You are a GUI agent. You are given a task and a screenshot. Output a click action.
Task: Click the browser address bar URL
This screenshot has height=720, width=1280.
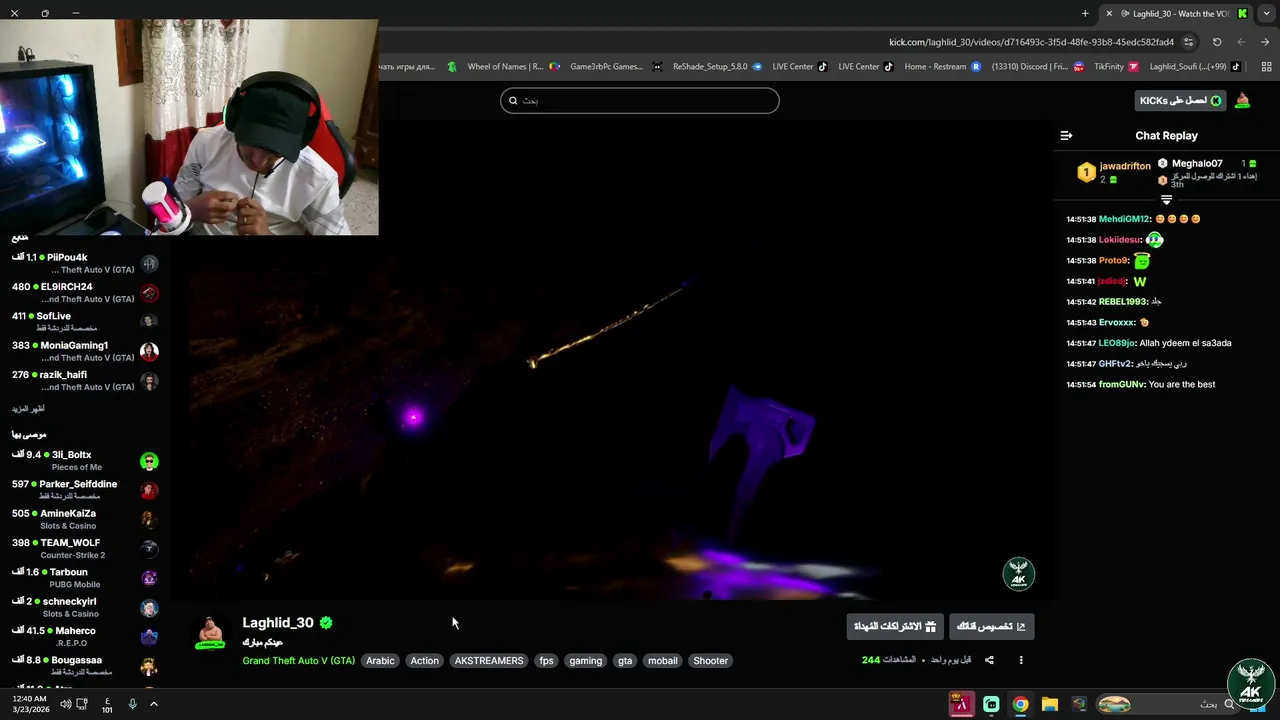pyautogui.click(x=1031, y=42)
